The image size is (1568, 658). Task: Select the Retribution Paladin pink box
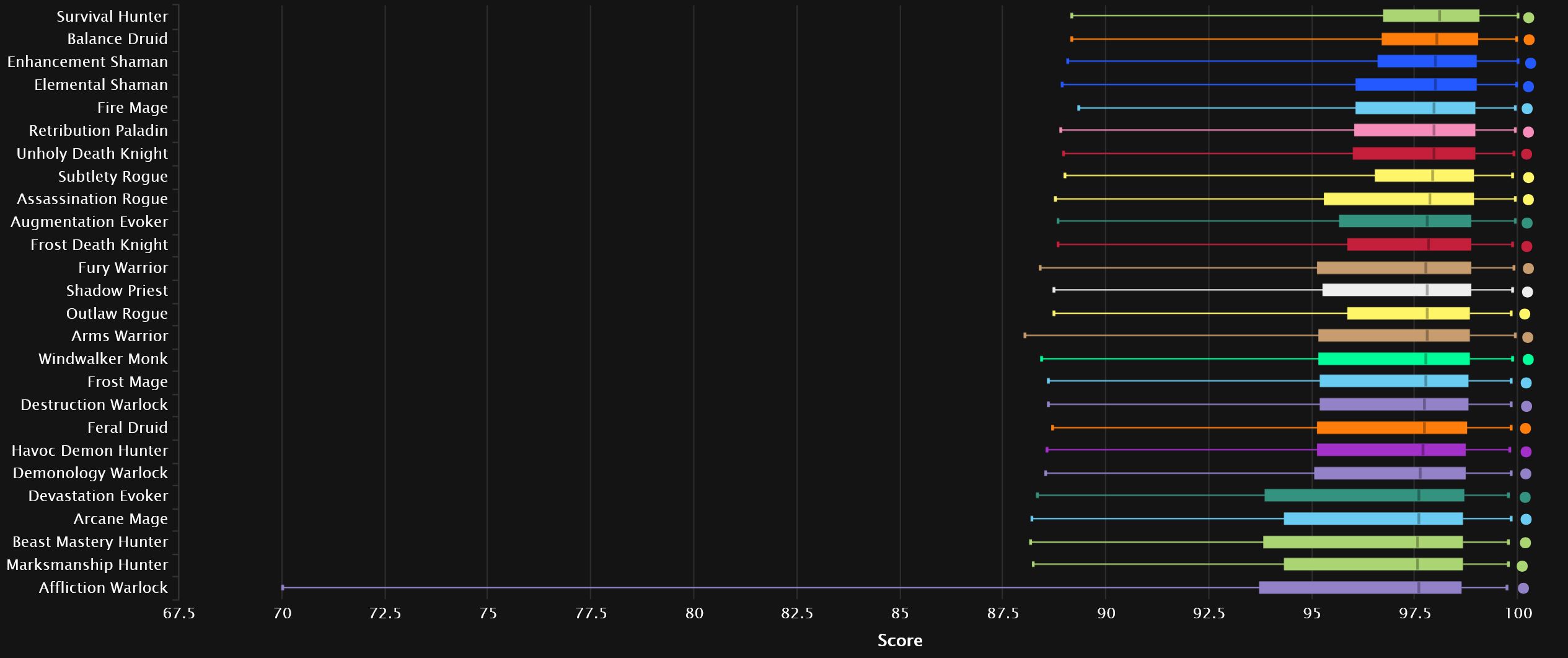coord(1415,130)
